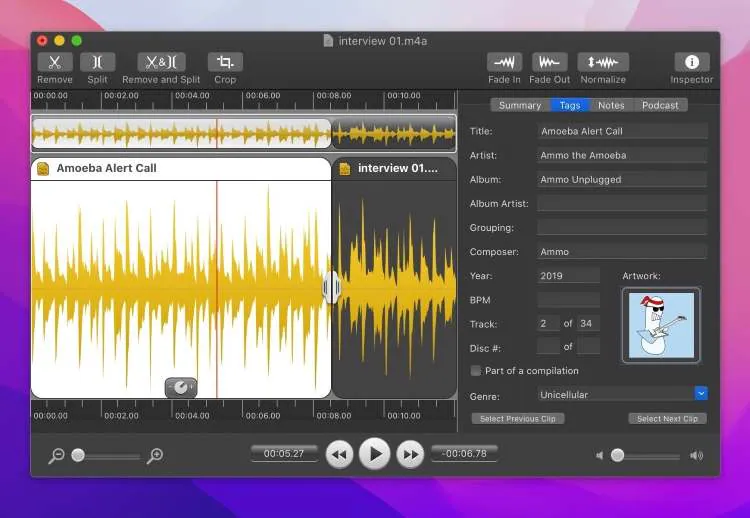Fast forward playback
Screen dimensions: 750x518
click(x=410, y=454)
